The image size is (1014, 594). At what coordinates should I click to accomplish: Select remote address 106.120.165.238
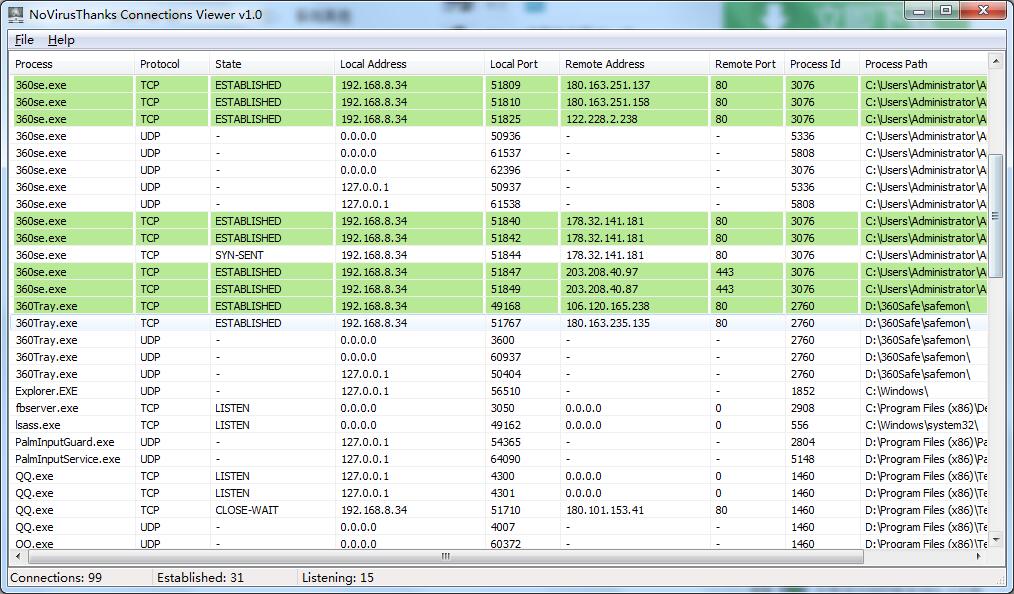(x=608, y=306)
